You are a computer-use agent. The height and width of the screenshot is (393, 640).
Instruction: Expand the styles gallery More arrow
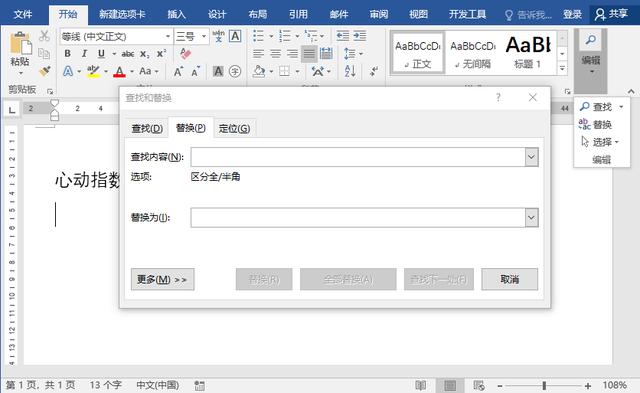click(x=562, y=68)
